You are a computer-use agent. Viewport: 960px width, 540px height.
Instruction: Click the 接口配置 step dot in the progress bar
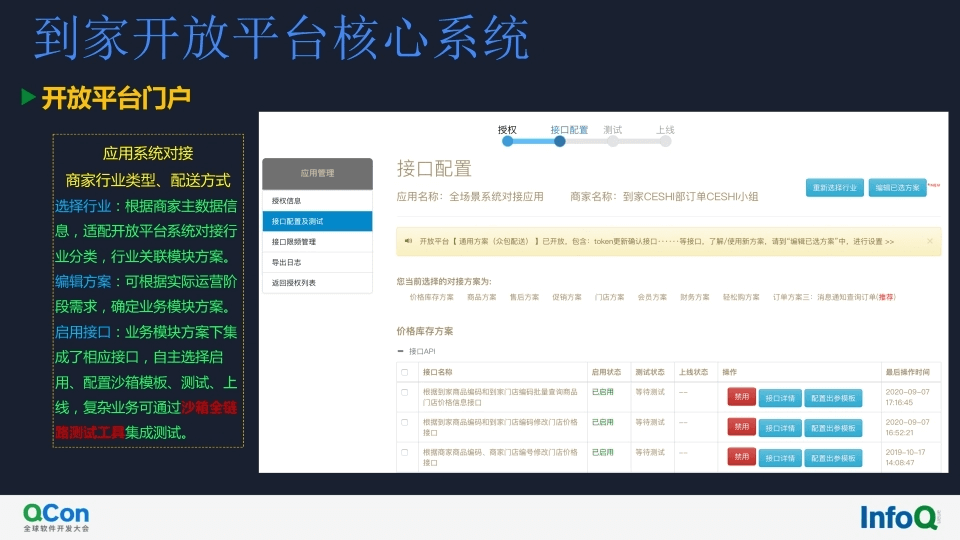click(x=560, y=141)
